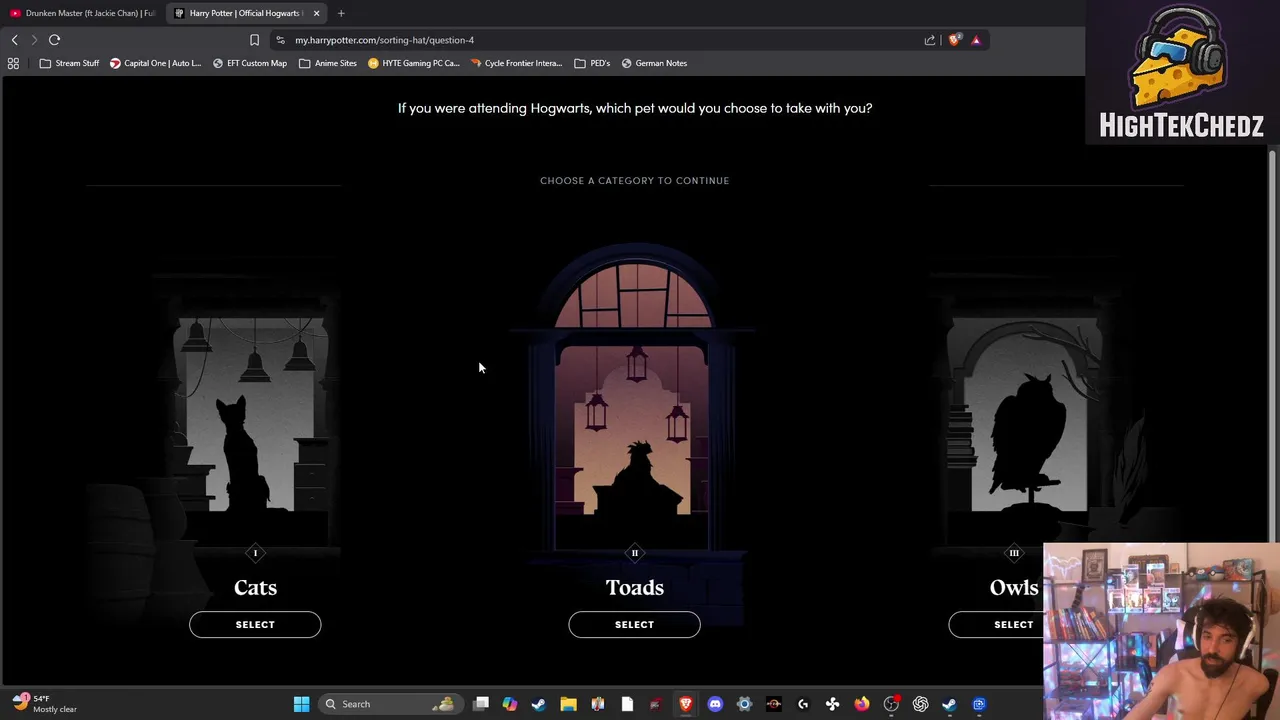1280x720 pixels.
Task: Open the ChatGPT taskbar icon
Action: pyautogui.click(x=920, y=704)
